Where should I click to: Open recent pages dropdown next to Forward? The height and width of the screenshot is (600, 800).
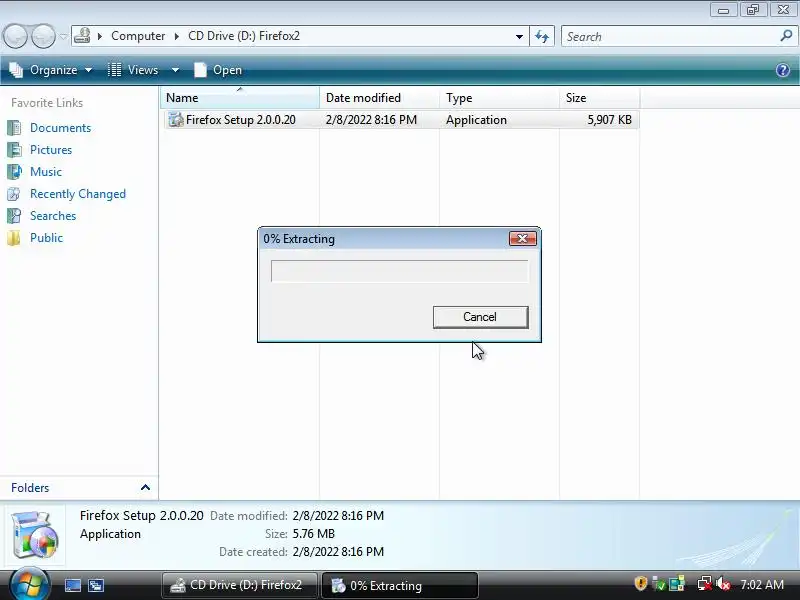(x=63, y=37)
